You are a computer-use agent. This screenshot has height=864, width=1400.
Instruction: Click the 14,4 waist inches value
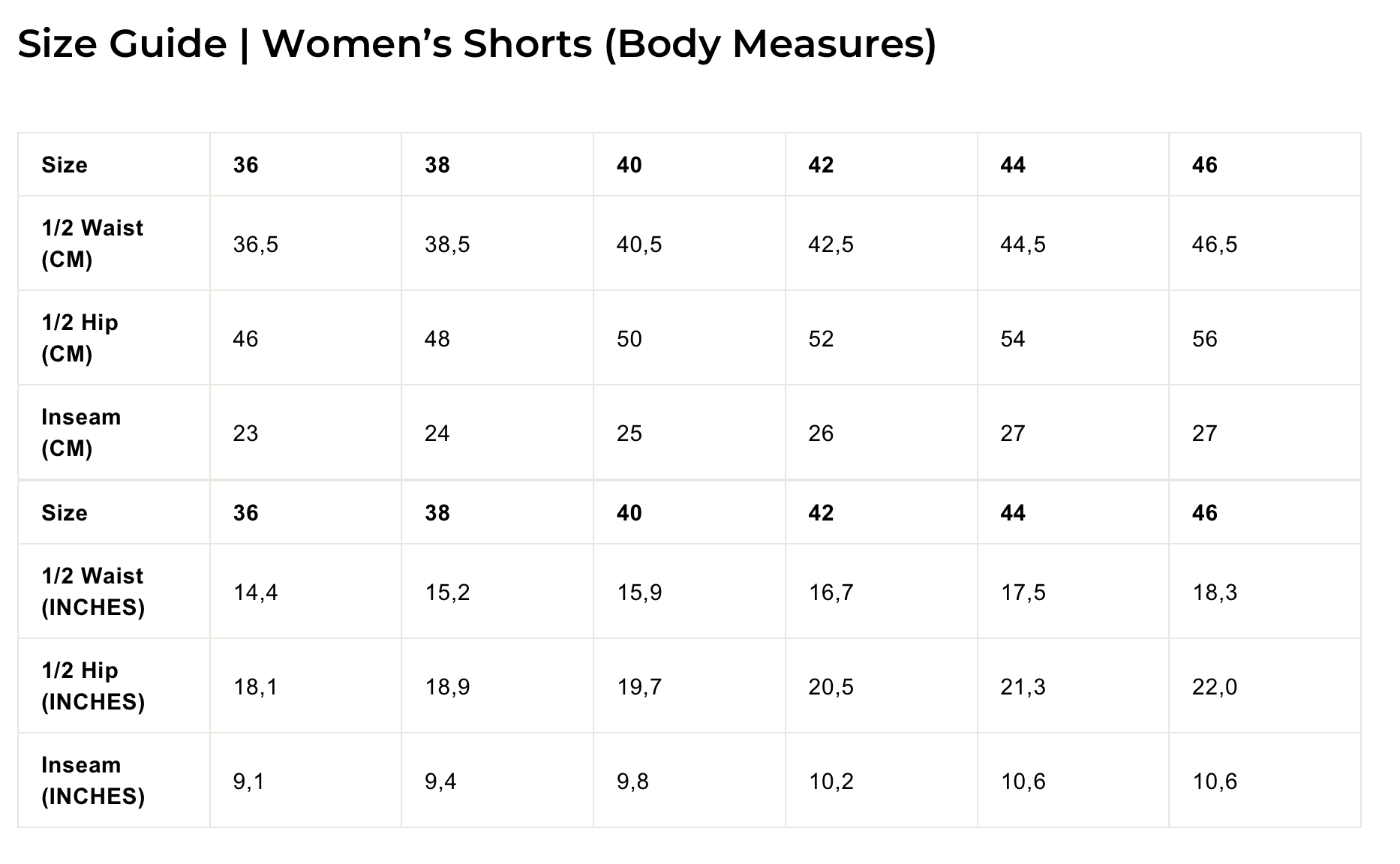click(x=256, y=592)
